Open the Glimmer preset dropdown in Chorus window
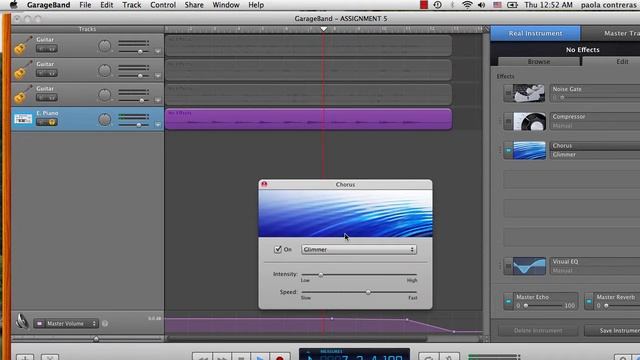The width and height of the screenshot is (640, 360). 359,249
